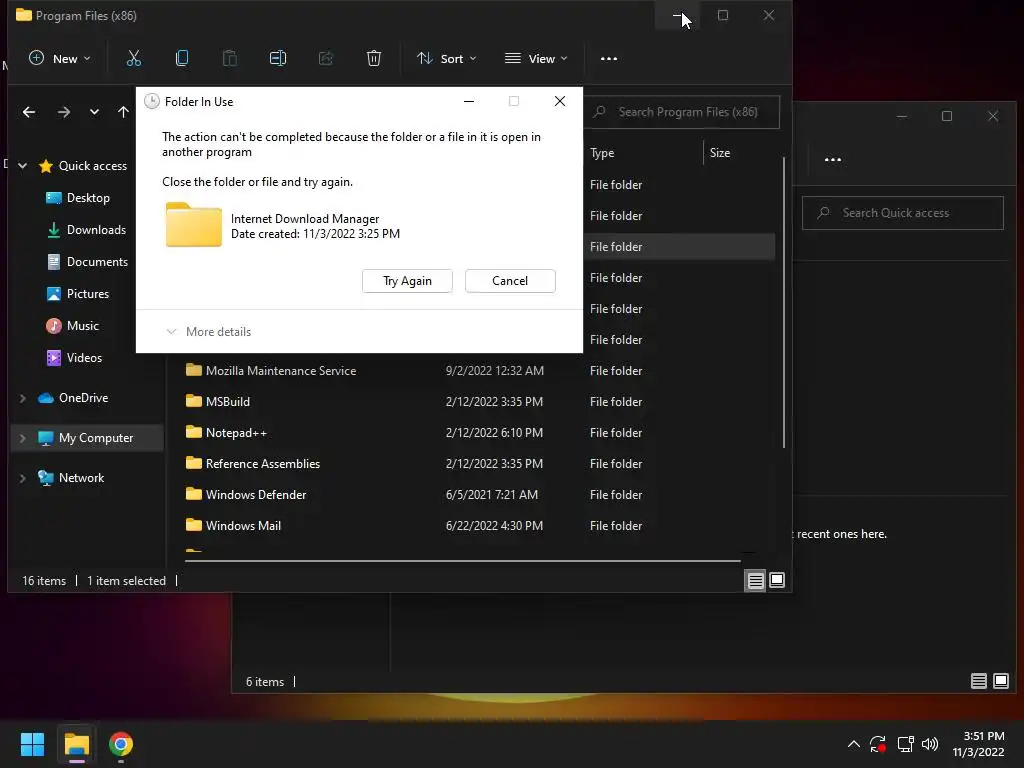This screenshot has height=768, width=1024.
Task: Collapse the Quick access tree node
Action: pos(23,166)
